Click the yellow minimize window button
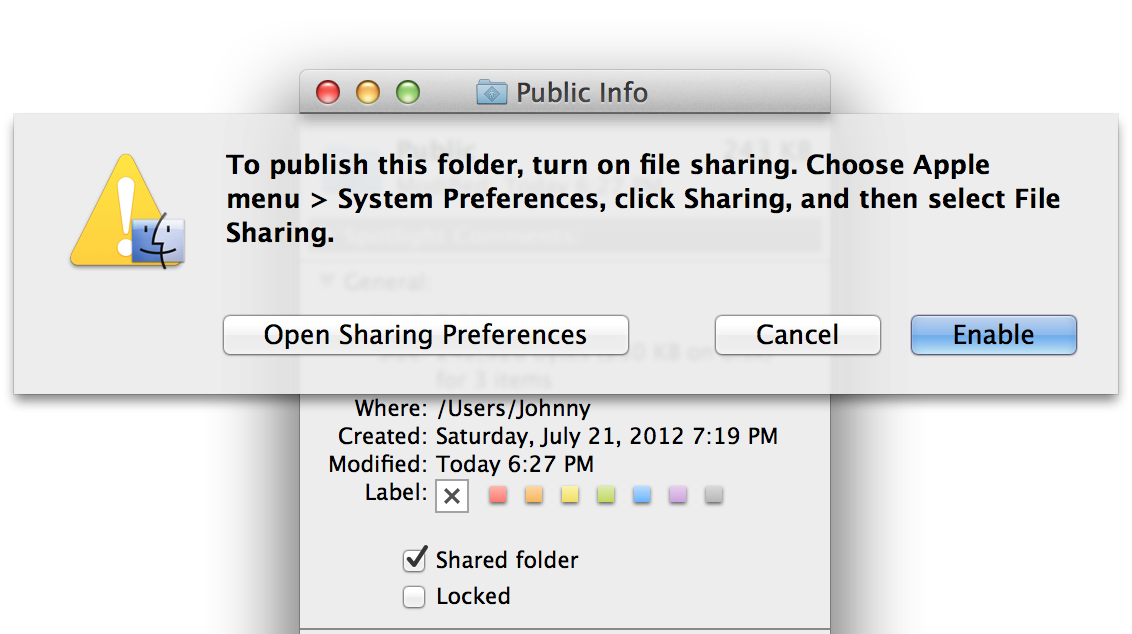The width and height of the screenshot is (1132, 634). point(367,92)
